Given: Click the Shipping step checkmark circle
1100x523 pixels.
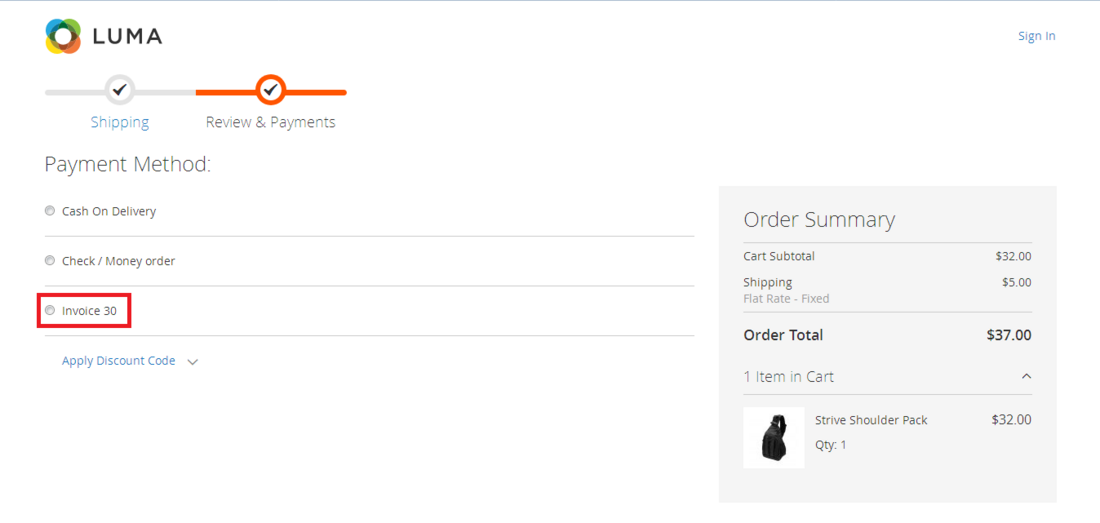Looking at the screenshot, I should (120, 90).
